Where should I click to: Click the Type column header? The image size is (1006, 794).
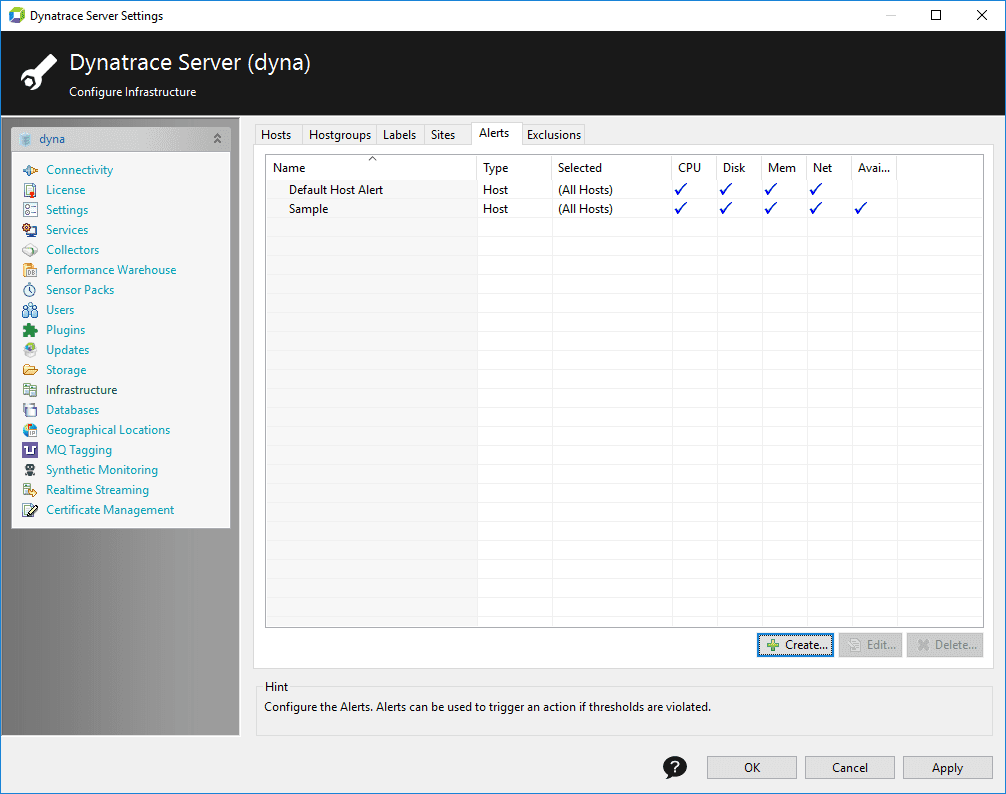[514, 167]
